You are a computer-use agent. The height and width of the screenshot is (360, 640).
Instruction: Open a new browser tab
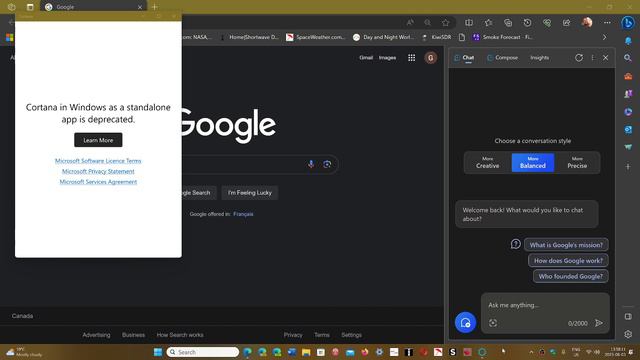pyautogui.click(x=154, y=7)
